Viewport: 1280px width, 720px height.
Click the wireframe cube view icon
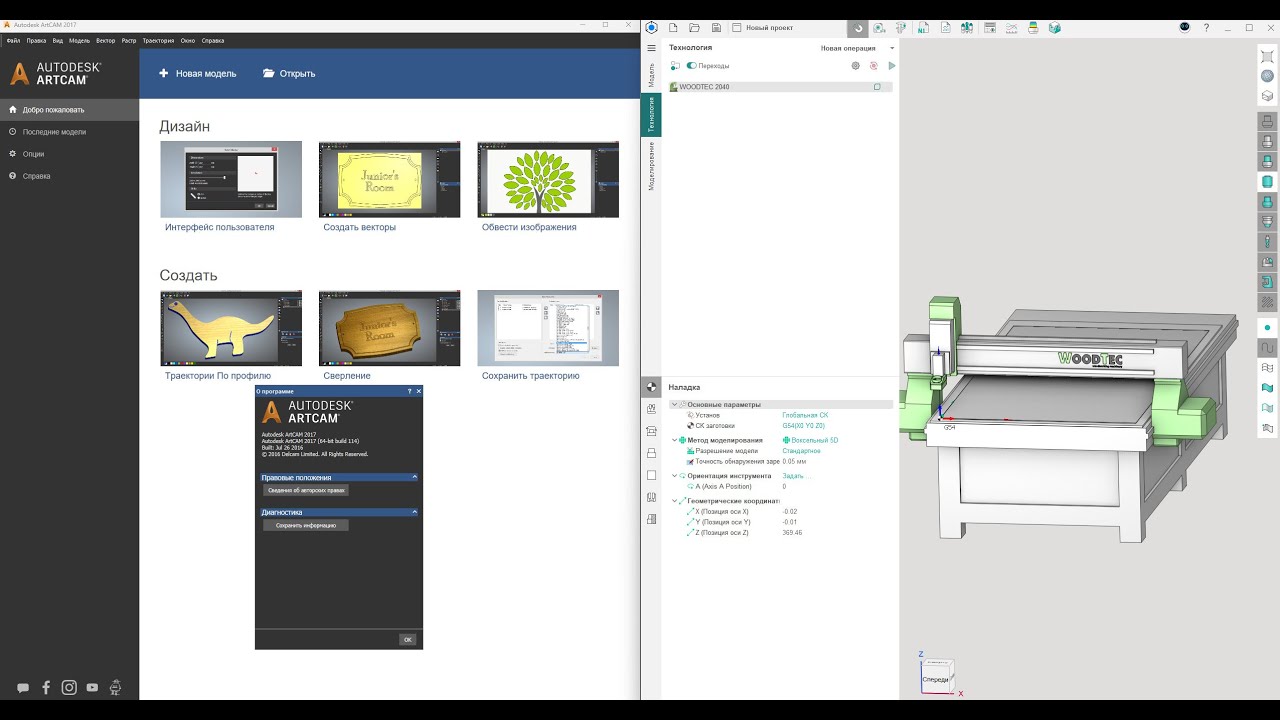pos(1267,96)
